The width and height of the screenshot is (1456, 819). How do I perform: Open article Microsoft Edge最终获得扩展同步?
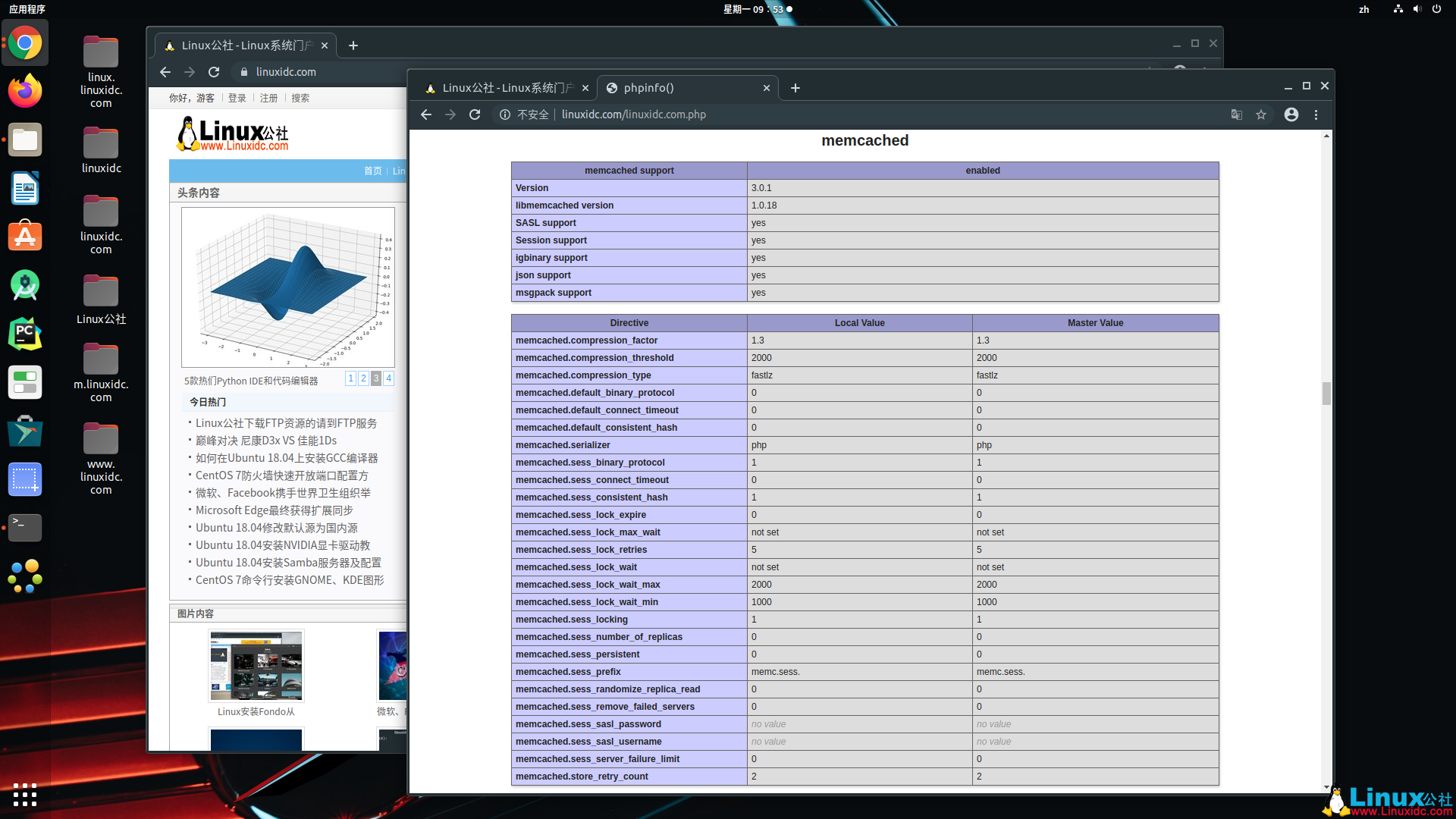click(x=275, y=510)
